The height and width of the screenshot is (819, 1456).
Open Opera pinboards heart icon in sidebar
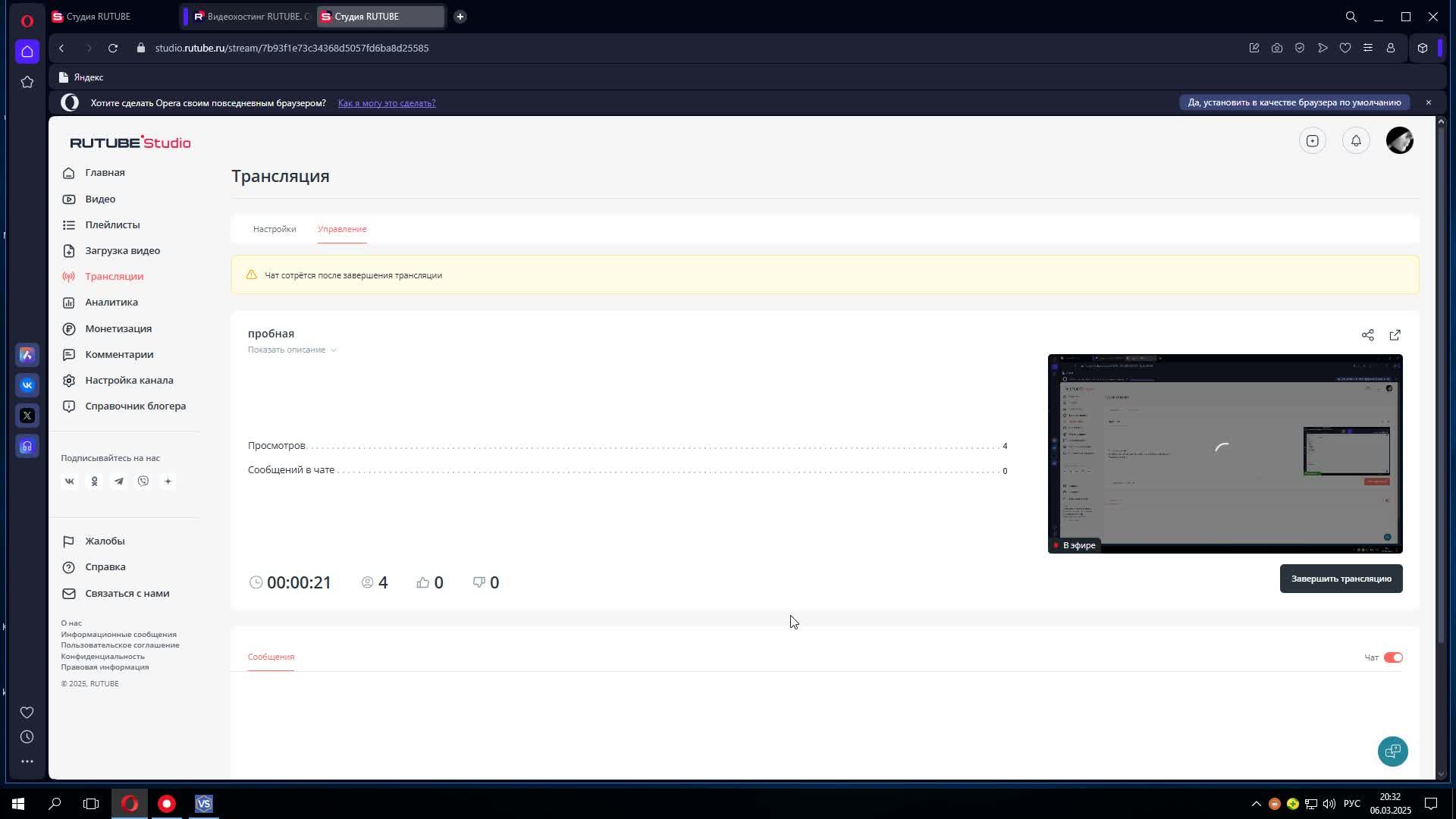(x=27, y=713)
